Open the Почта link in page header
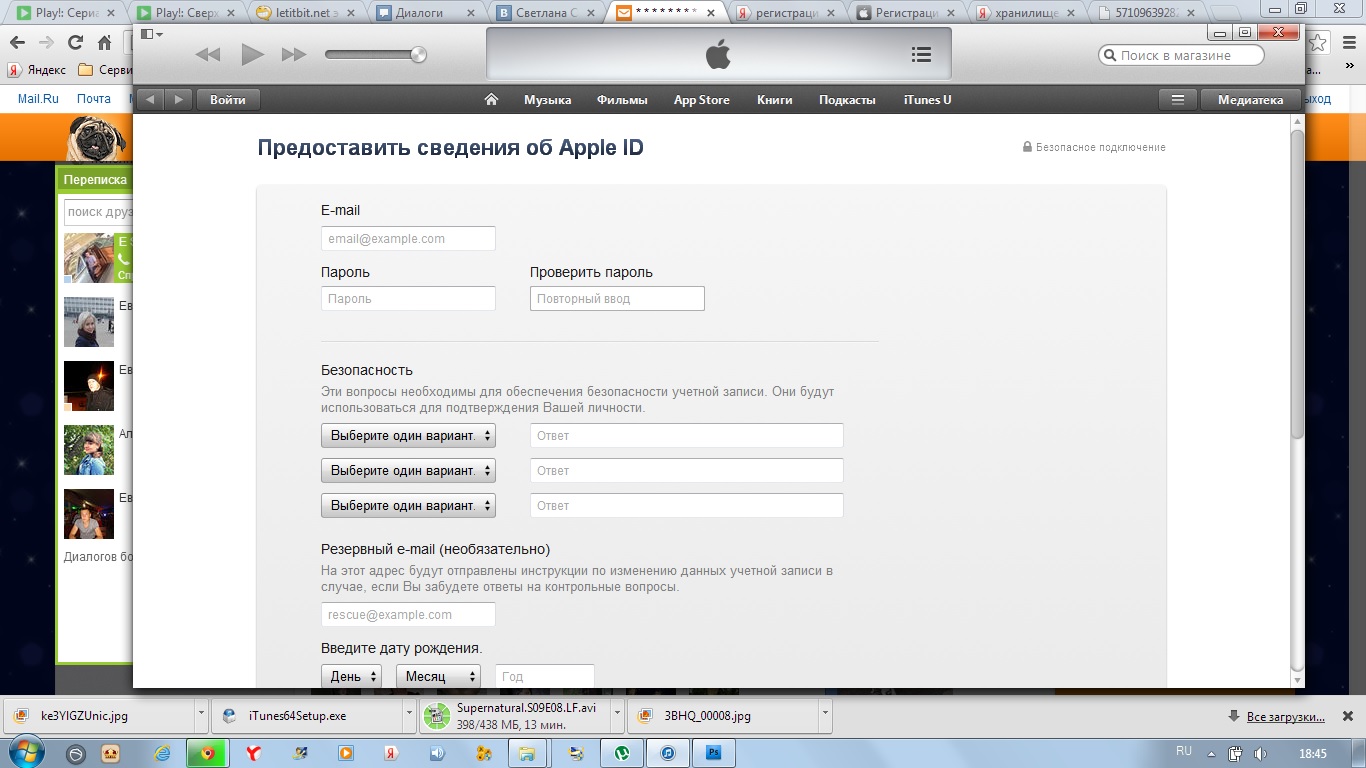The image size is (1366, 768). (94, 99)
